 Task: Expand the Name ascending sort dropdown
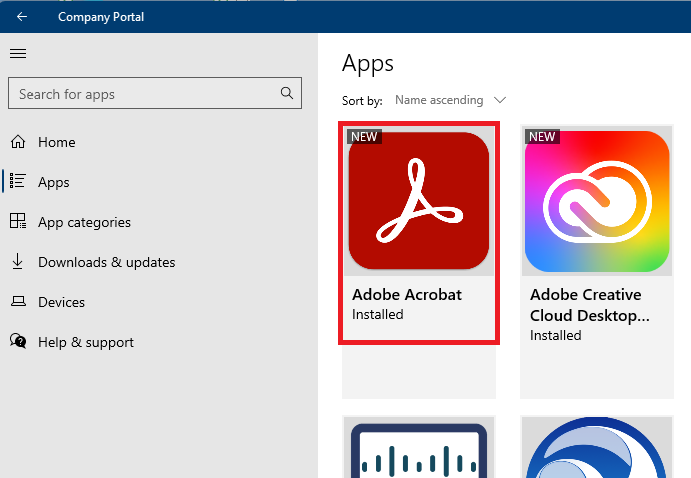click(450, 100)
